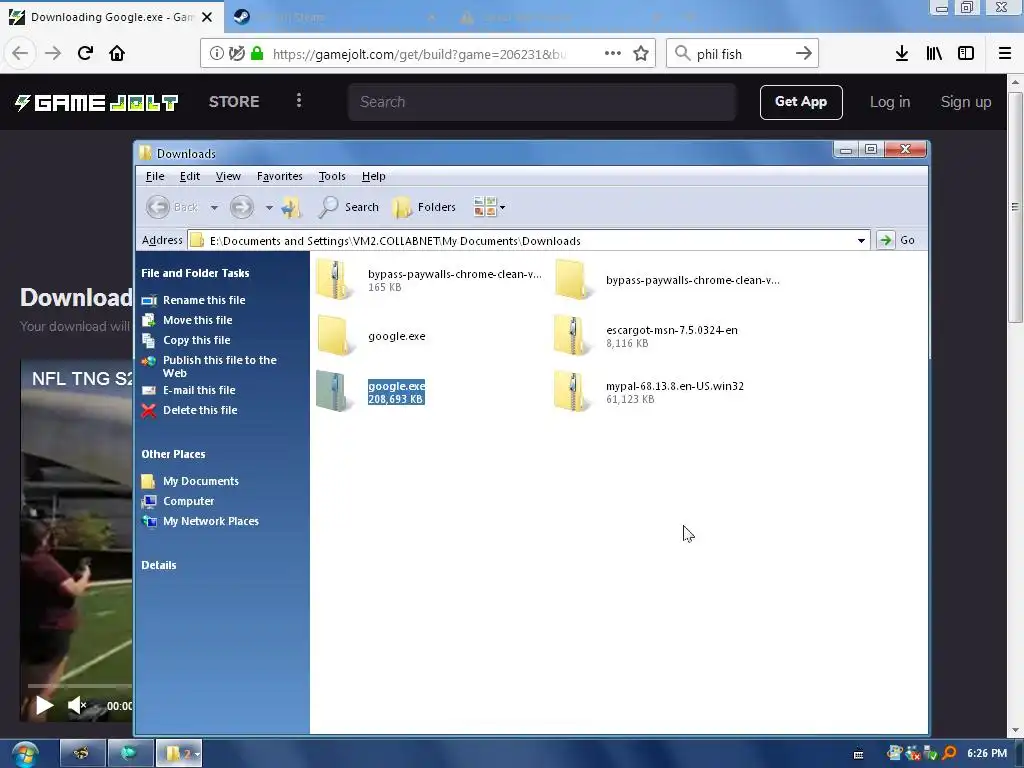The image size is (1024, 768).
Task: Open Computer in Other Places
Action: click(x=188, y=501)
